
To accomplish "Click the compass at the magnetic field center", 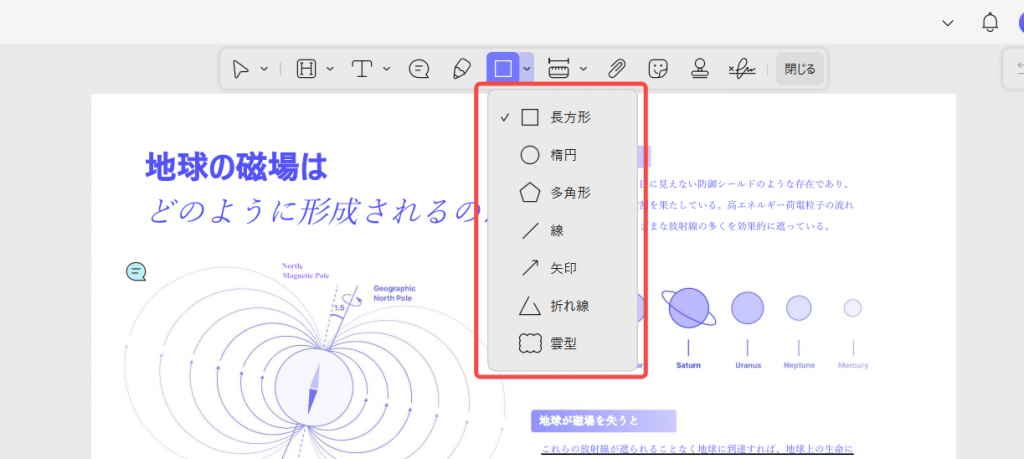I will click(314, 387).
